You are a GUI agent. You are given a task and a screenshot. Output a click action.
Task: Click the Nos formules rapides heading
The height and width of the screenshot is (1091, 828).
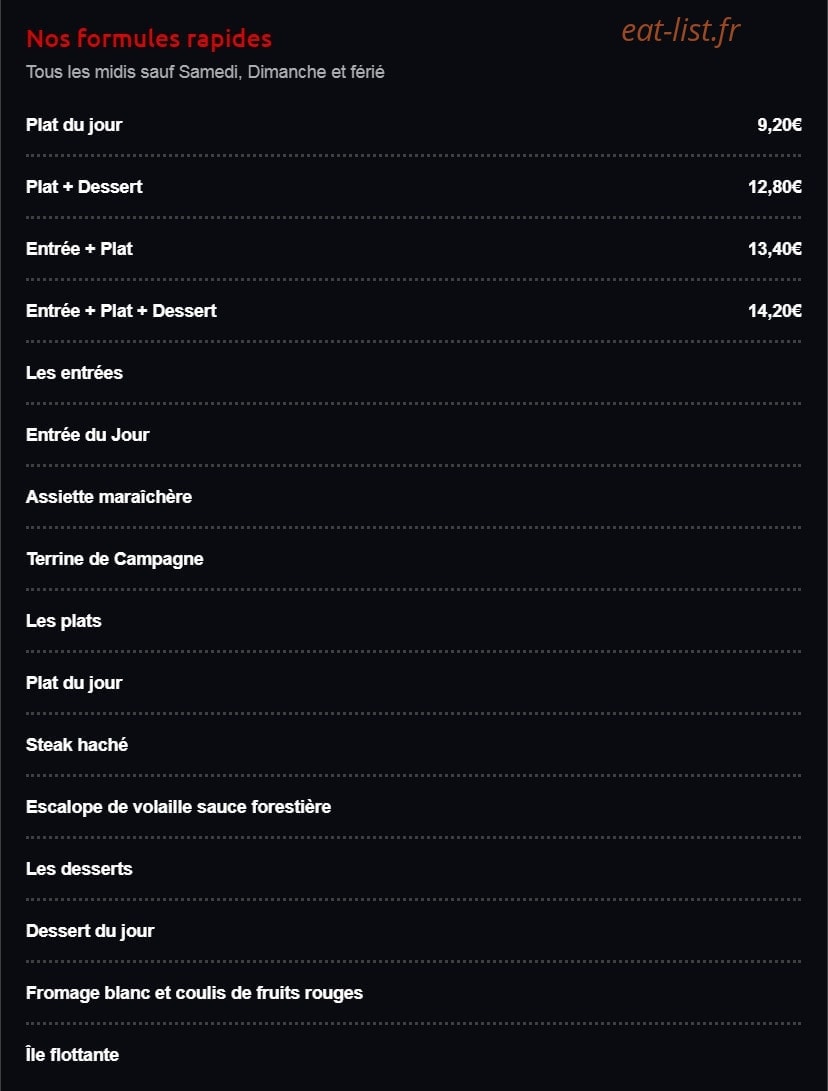click(x=149, y=38)
